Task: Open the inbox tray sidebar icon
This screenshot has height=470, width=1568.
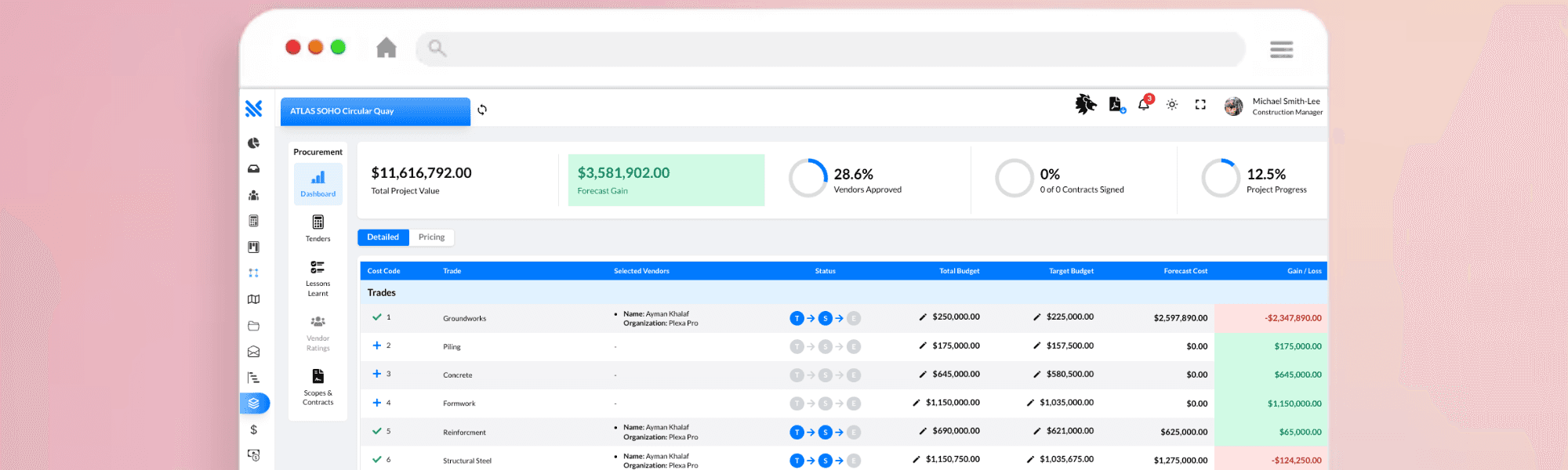Action: (253, 169)
